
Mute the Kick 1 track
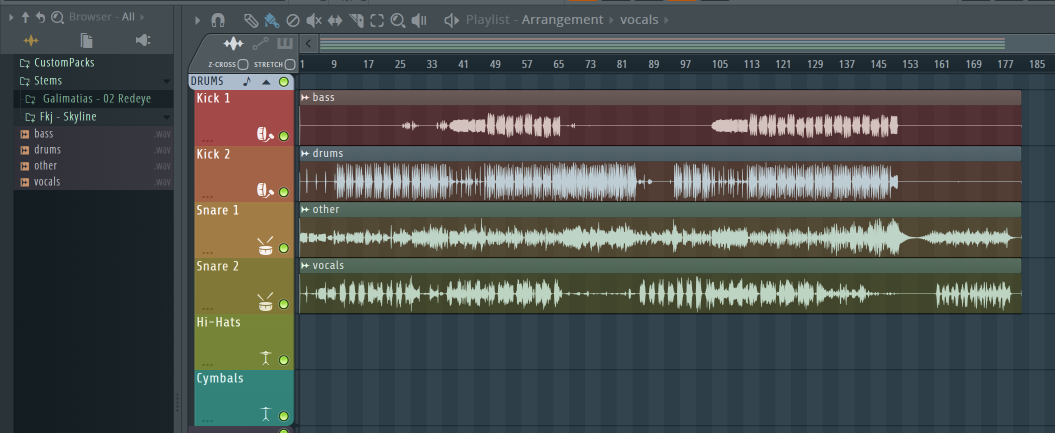click(283, 136)
